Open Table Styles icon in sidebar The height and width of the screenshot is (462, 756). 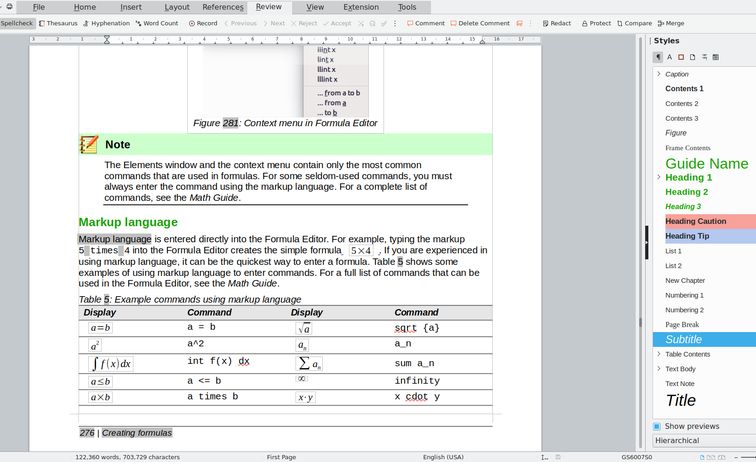[x=717, y=57]
